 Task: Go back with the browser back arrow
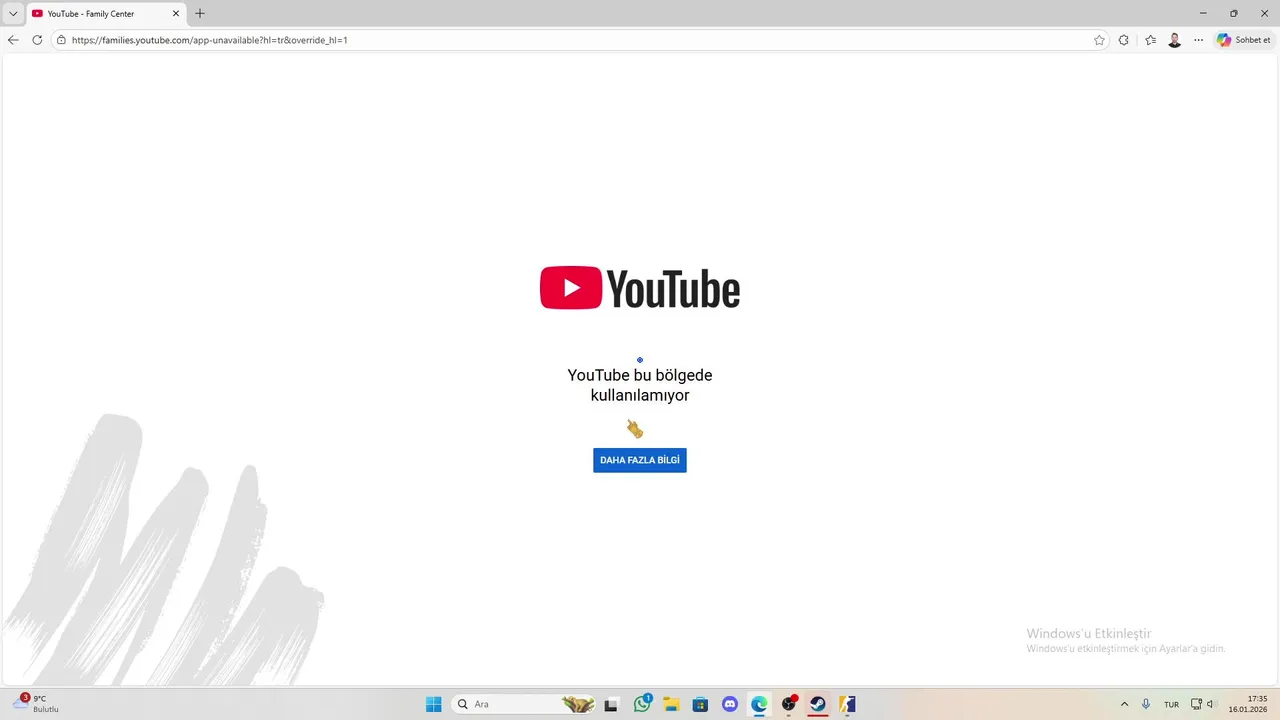click(x=13, y=40)
